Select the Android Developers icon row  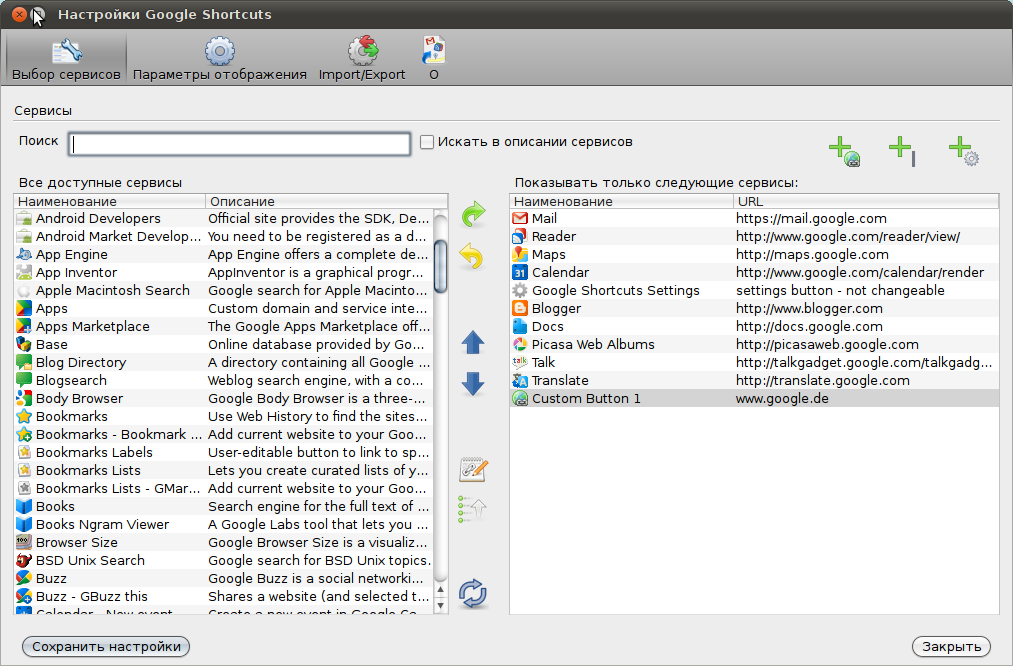tap(24, 218)
